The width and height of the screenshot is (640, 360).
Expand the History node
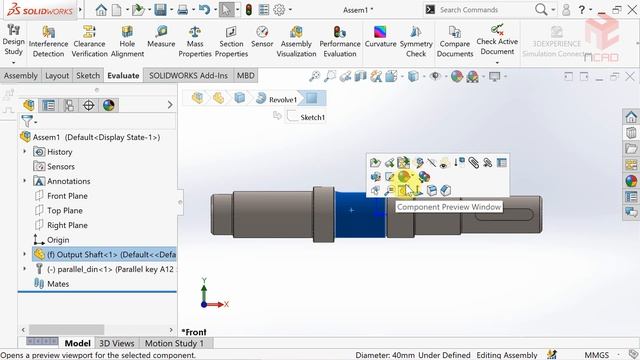coord(24,151)
